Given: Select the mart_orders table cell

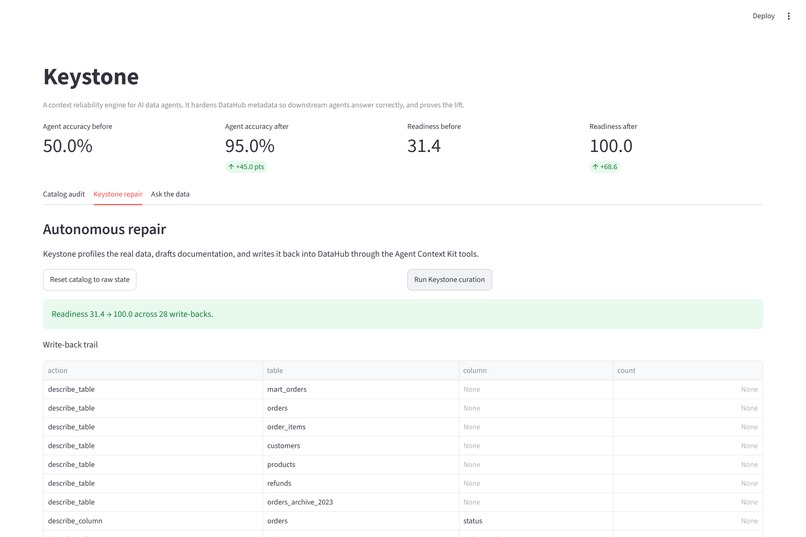Looking at the screenshot, I should tap(361, 390).
